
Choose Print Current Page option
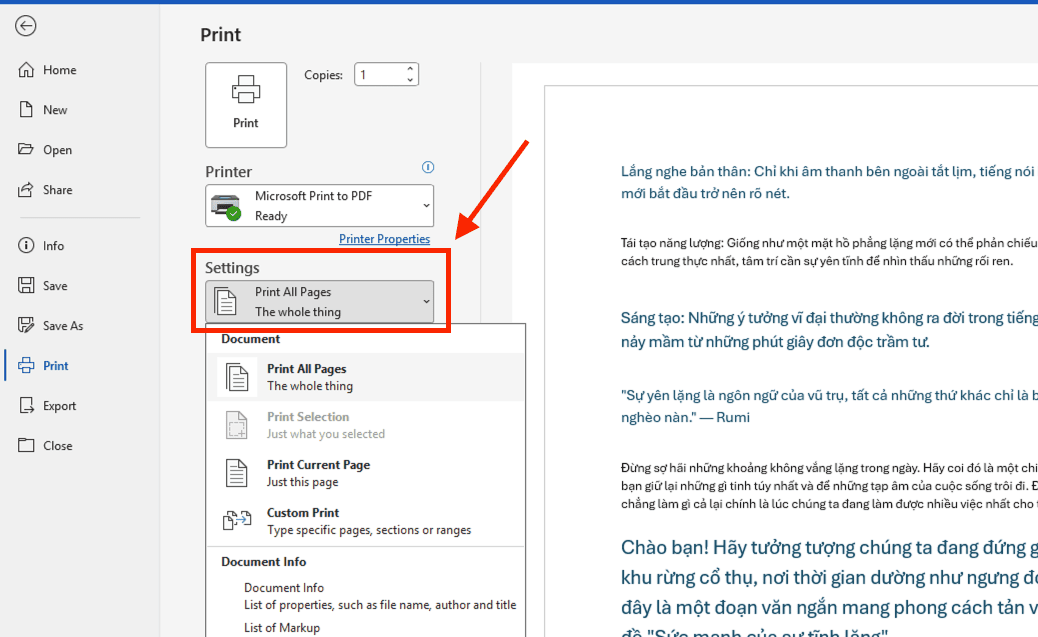pos(366,473)
